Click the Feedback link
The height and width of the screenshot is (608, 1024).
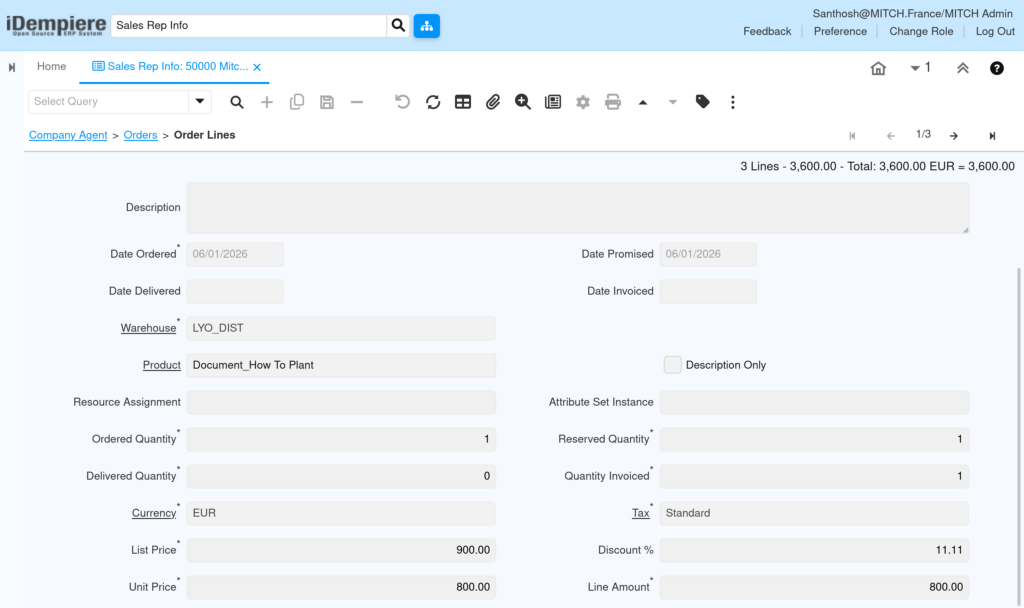click(767, 31)
